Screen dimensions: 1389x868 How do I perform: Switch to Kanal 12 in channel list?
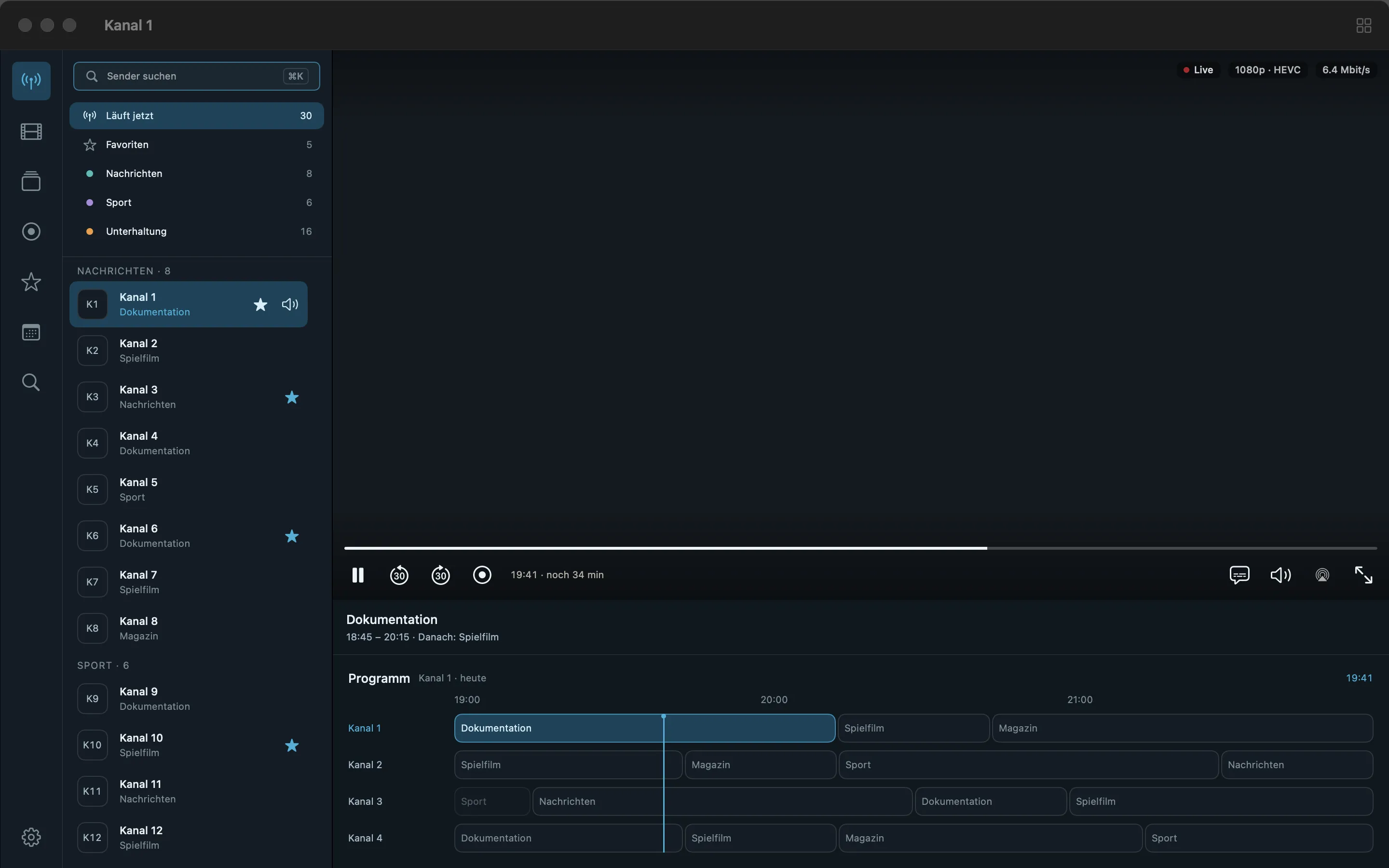(188, 837)
